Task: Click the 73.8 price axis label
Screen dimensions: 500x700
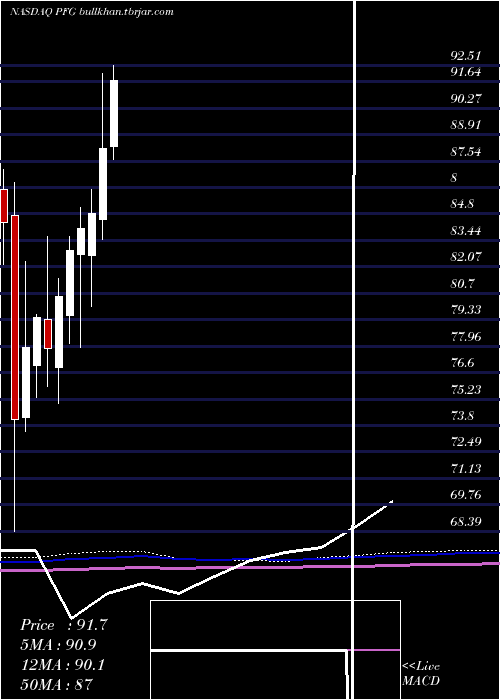Action: pos(462,416)
